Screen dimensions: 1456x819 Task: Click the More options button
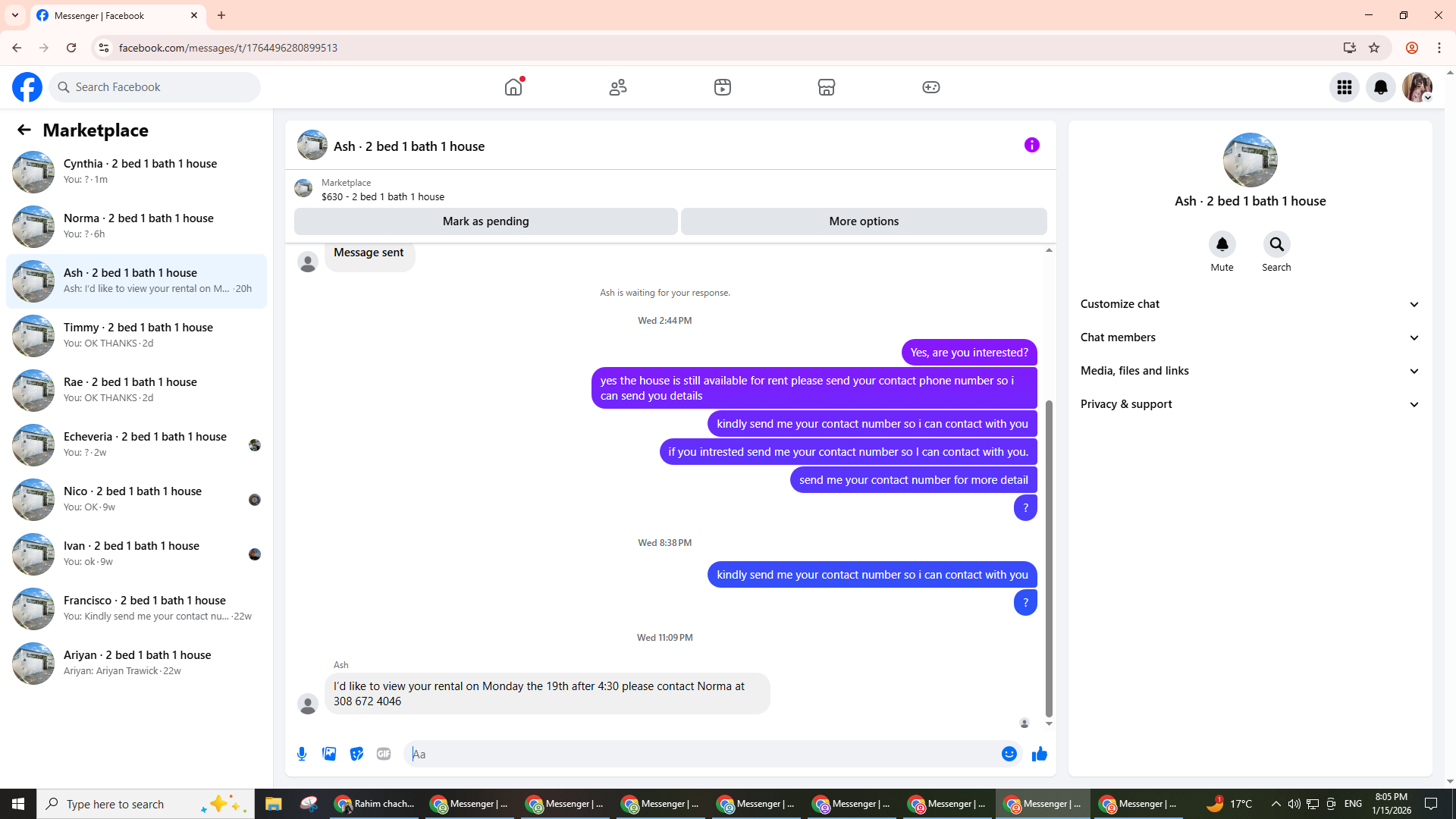(x=864, y=221)
